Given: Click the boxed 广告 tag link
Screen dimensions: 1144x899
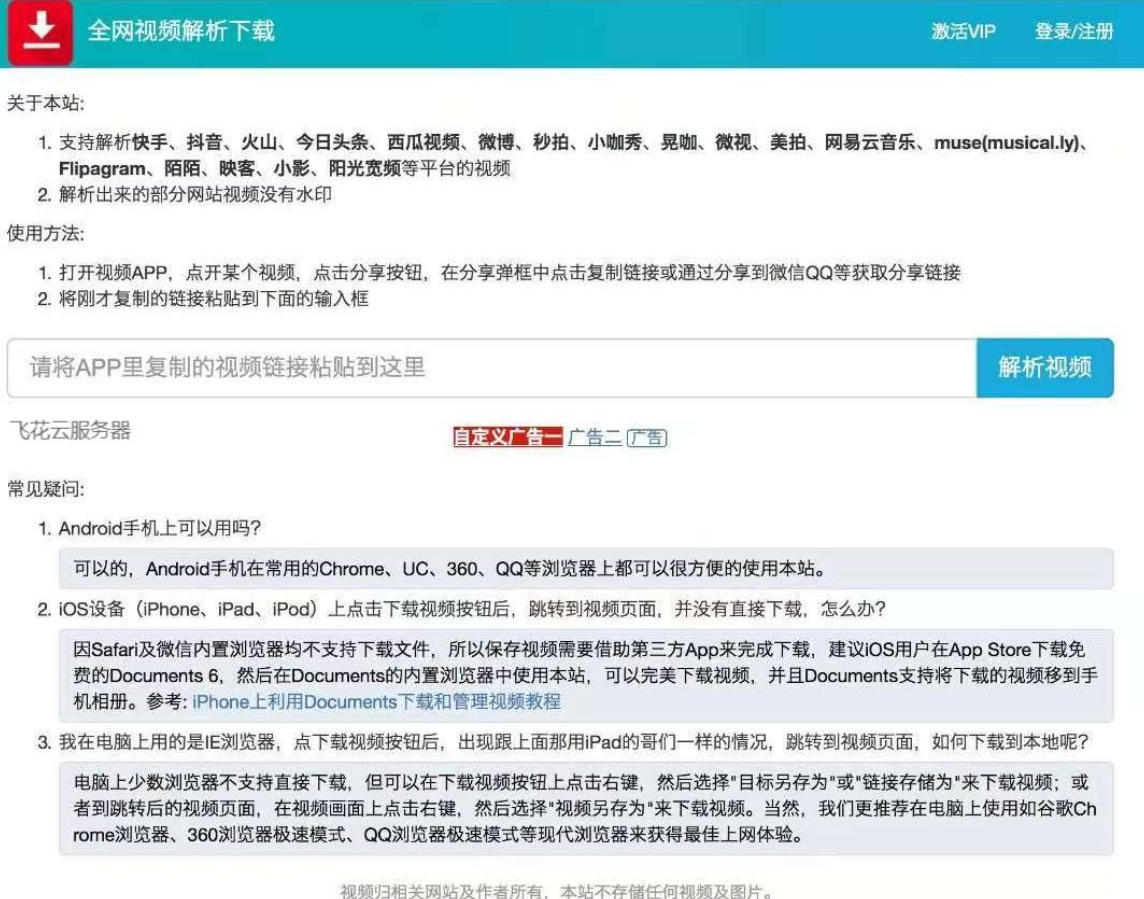Looking at the screenshot, I should [646, 437].
